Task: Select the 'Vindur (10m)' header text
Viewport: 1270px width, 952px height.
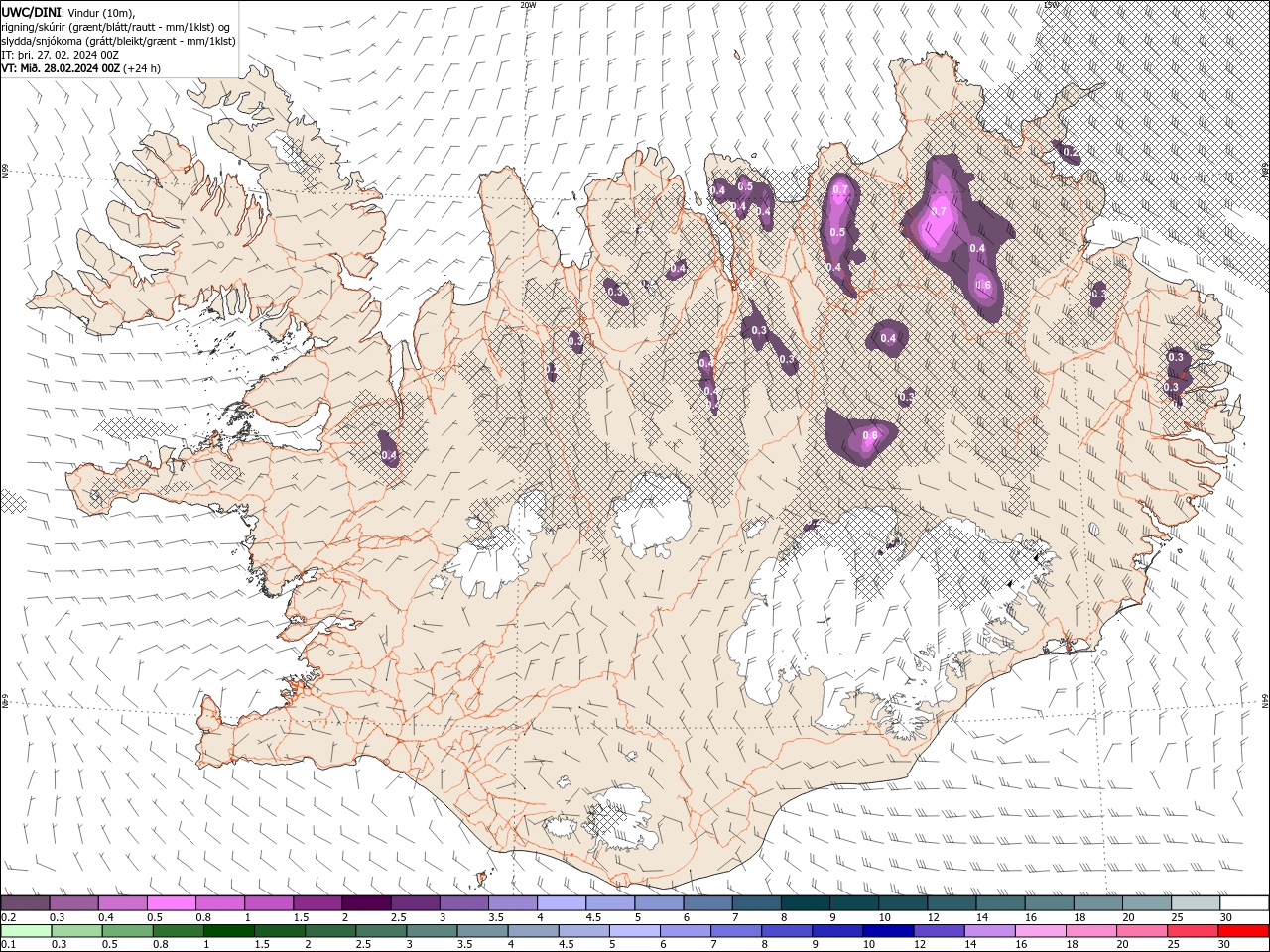Action: pos(101,13)
